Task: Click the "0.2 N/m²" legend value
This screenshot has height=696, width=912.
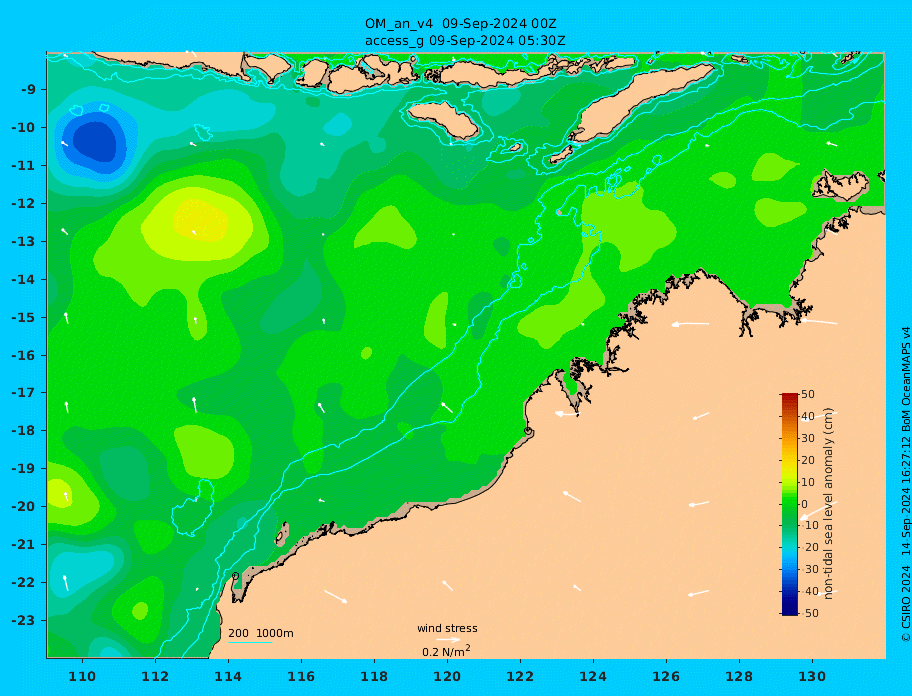Action: tap(446, 651)
